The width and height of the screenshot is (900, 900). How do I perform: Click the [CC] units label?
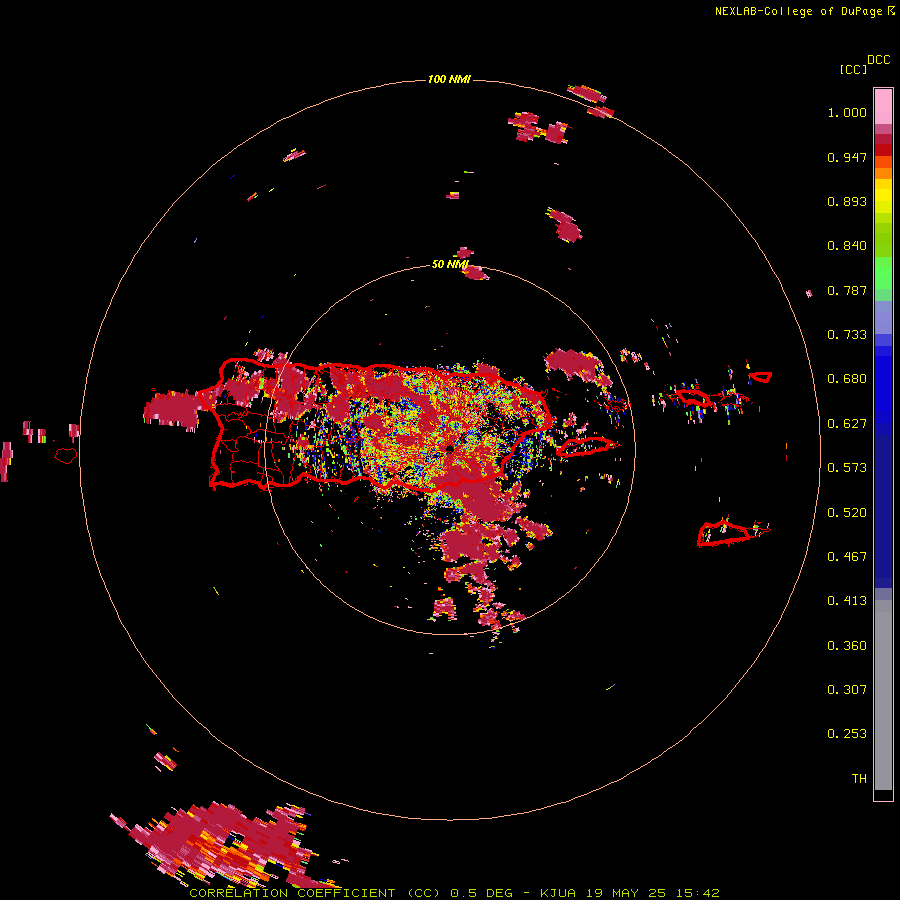[x=853, y=69]
